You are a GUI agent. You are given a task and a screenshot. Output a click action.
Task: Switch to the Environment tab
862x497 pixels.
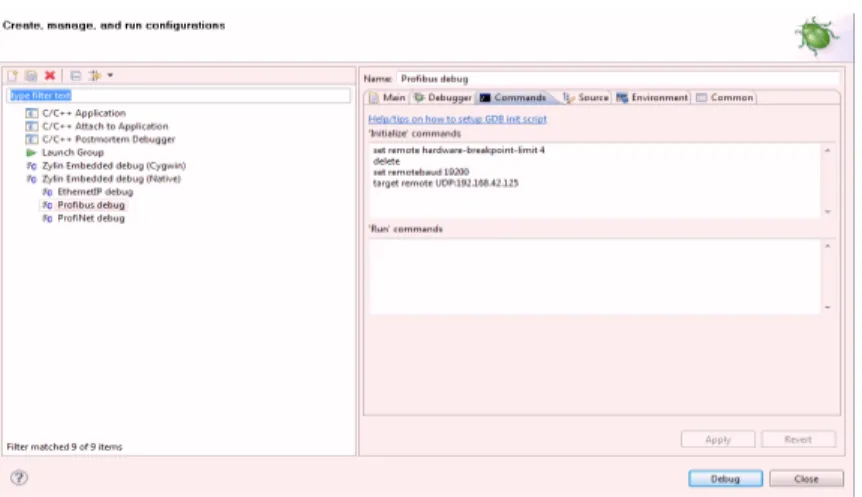652,97
